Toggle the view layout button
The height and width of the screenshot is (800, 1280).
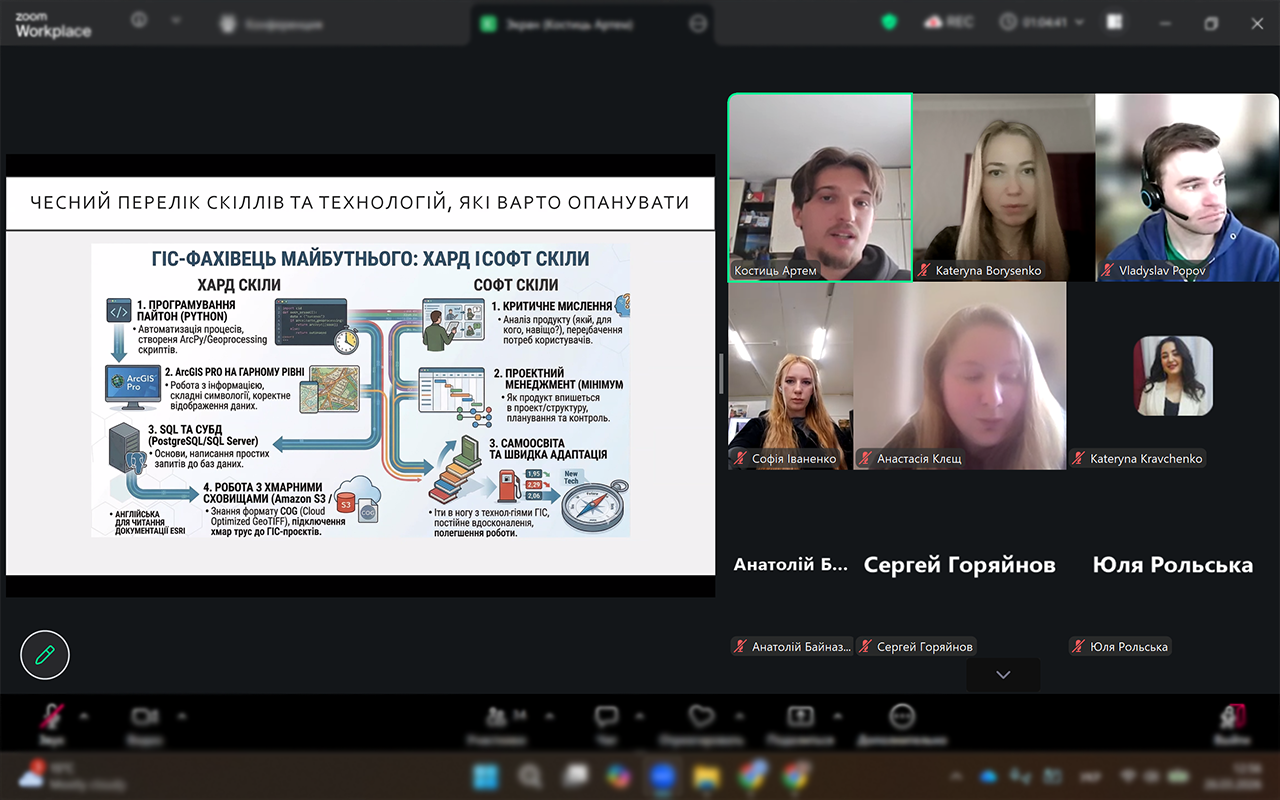pos(1114,22)
